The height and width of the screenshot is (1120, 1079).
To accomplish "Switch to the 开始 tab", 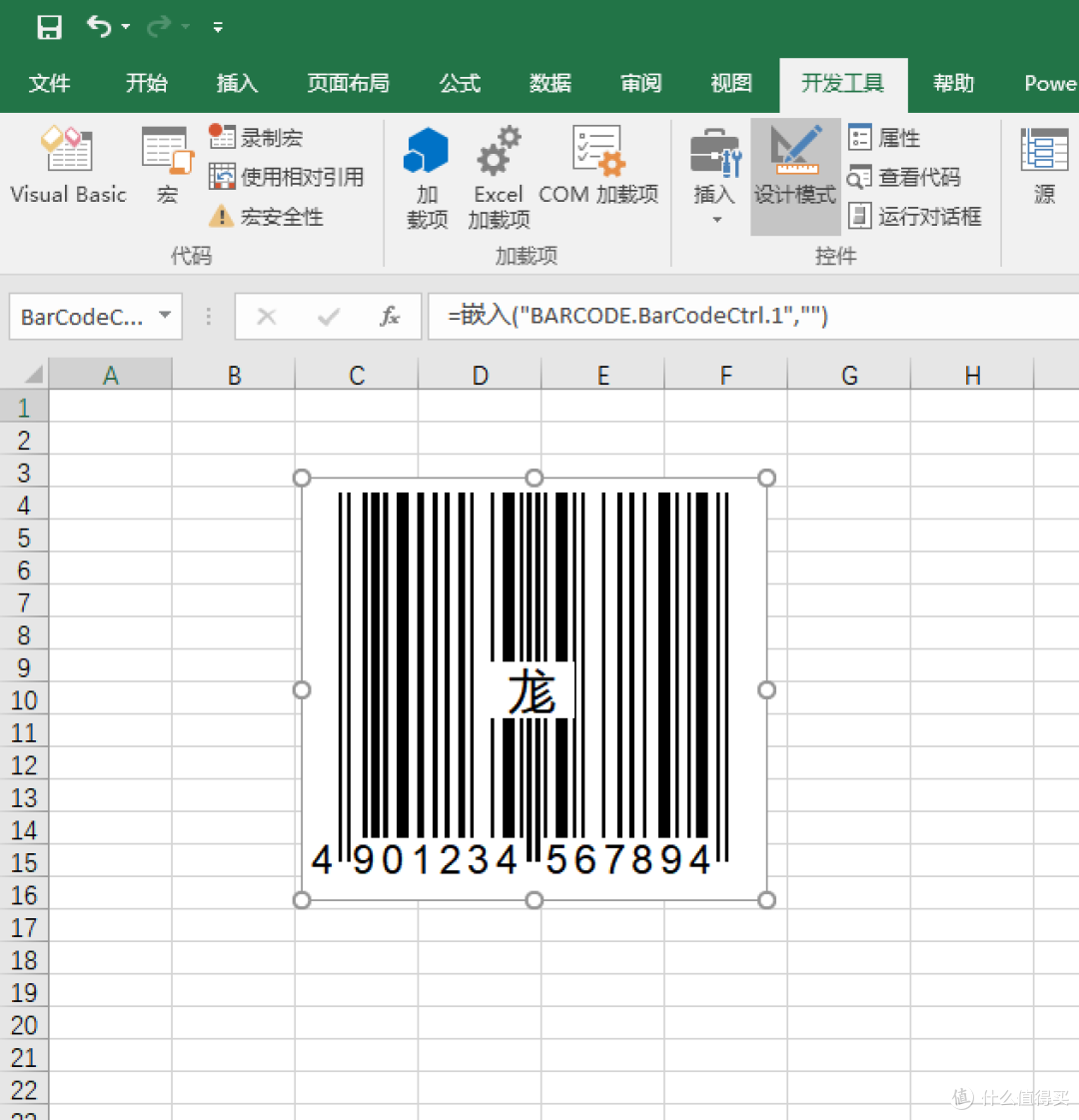I will point(147,84).
